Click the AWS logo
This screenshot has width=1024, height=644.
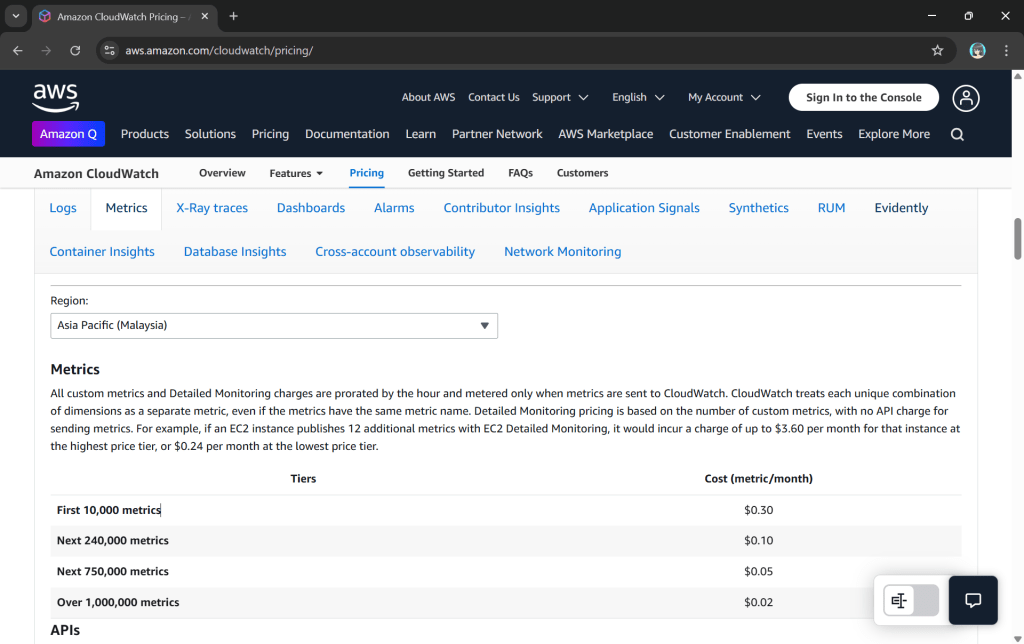[55, 97]
